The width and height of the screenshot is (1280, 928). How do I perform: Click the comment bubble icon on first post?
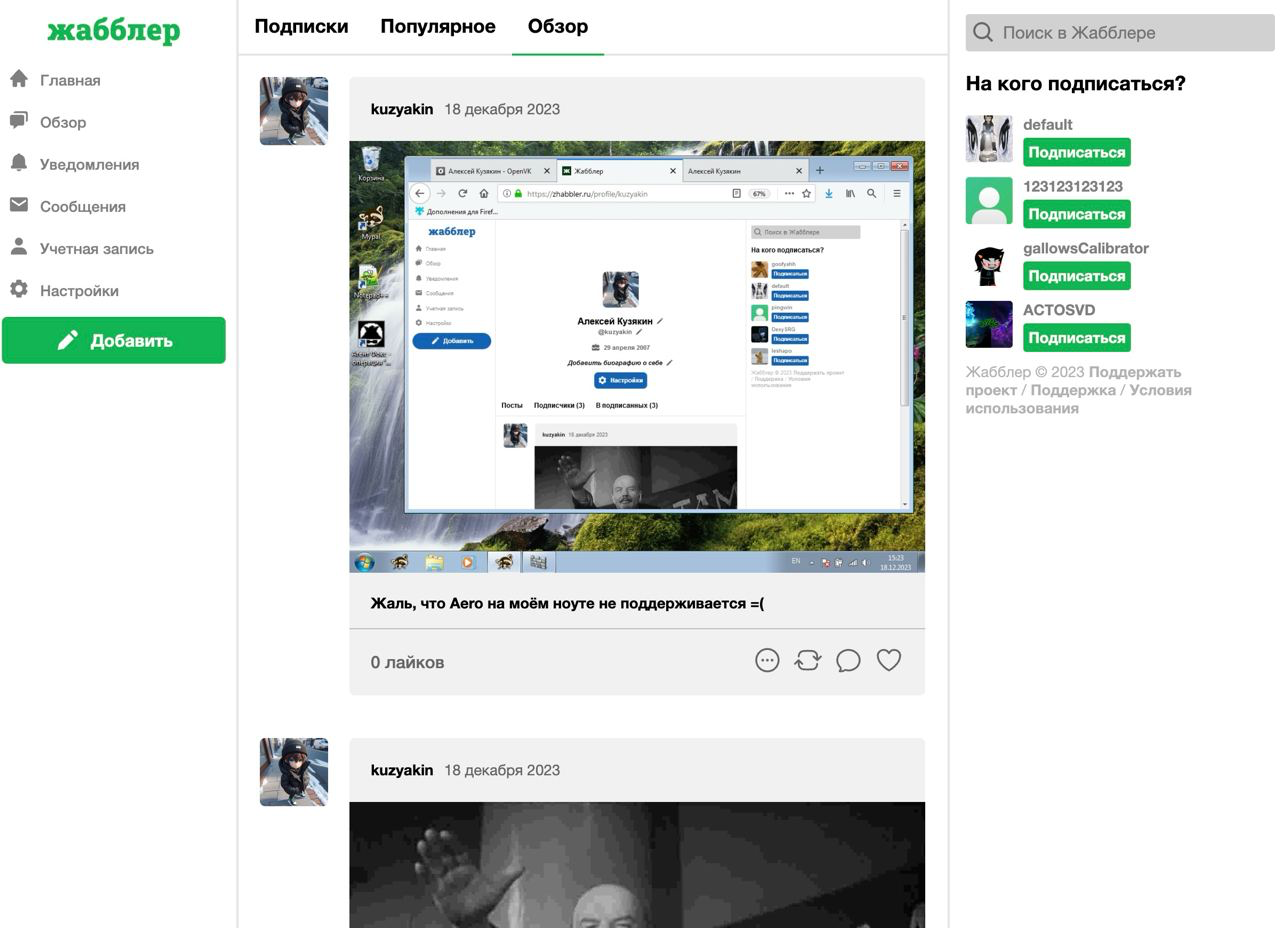coord(848,660)
